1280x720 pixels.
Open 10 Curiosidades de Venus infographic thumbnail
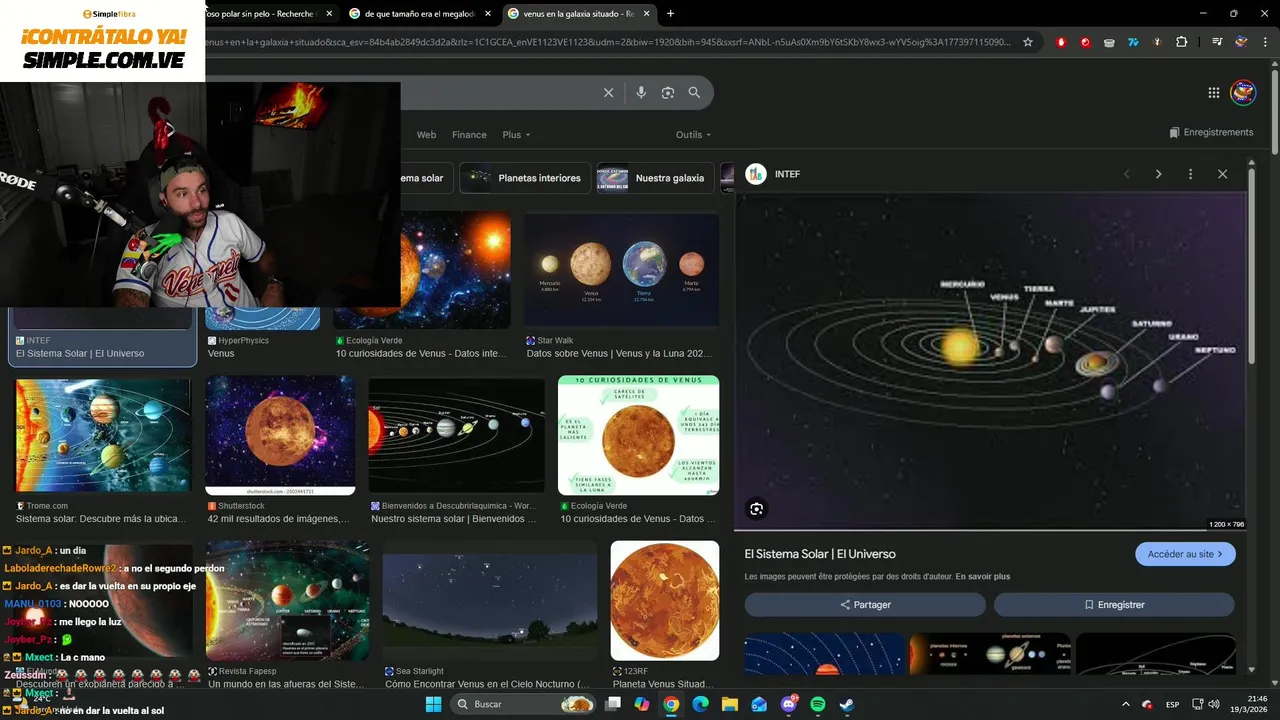638,435
